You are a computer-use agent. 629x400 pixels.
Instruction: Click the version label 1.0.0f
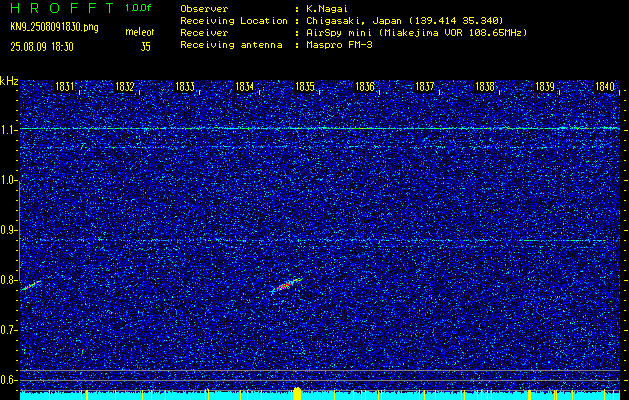click(138, 8)
